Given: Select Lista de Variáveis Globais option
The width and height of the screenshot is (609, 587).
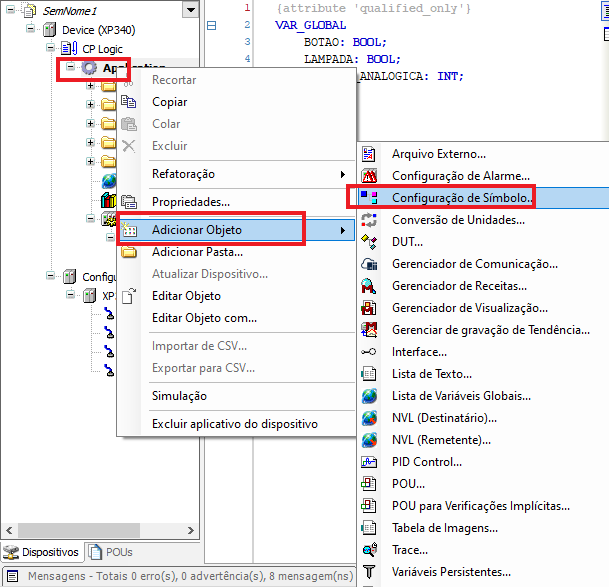Looking at the screenshot, I should 461,396.
